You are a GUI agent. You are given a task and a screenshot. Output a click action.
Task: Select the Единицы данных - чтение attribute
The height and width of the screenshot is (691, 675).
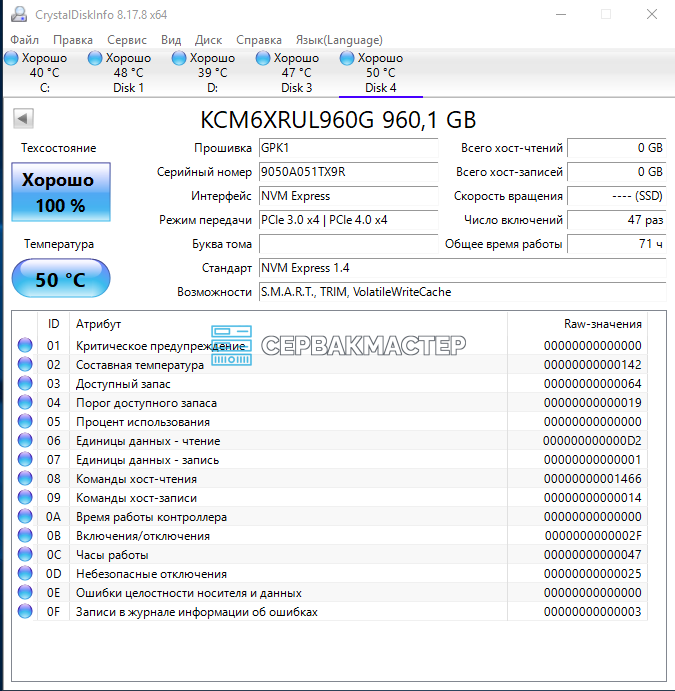[148, 441]
